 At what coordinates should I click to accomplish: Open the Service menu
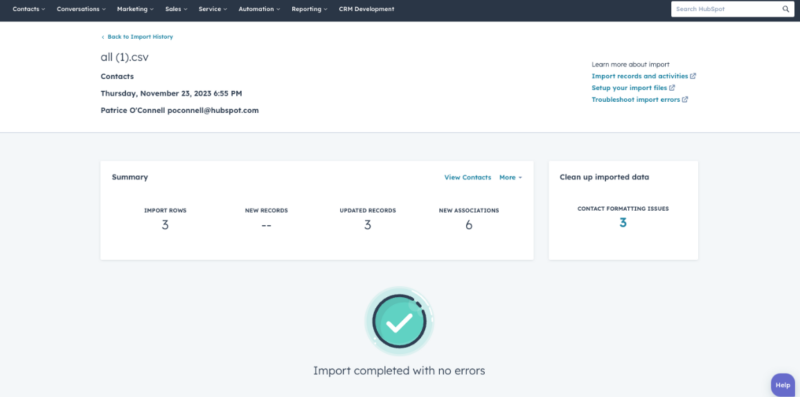(213, 9)
